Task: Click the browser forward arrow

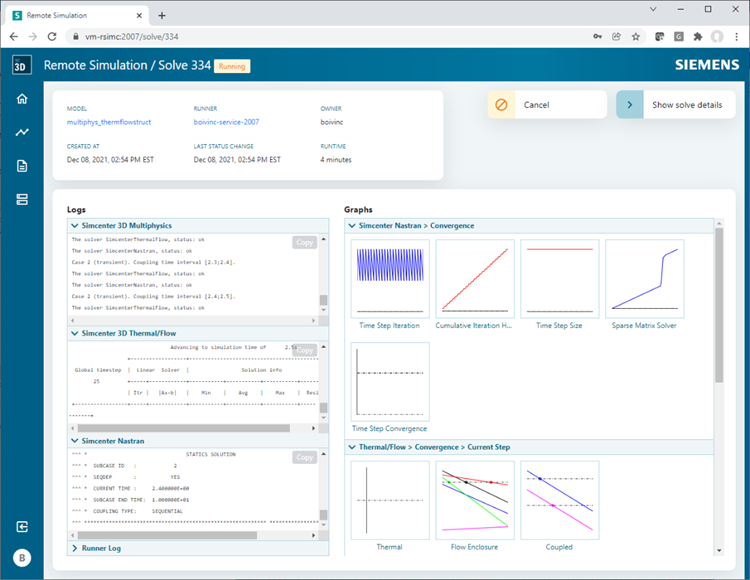Action: coord(33,36)
